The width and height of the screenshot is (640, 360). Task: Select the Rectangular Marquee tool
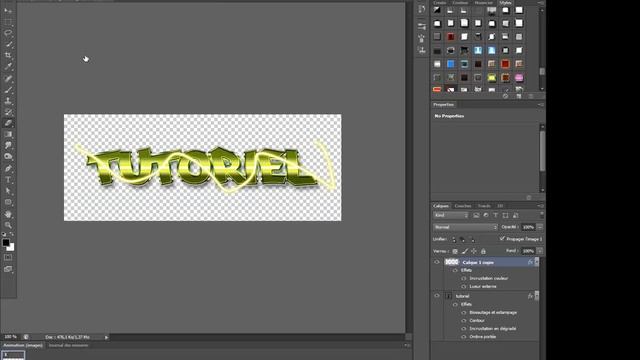(x=8, y=22)
